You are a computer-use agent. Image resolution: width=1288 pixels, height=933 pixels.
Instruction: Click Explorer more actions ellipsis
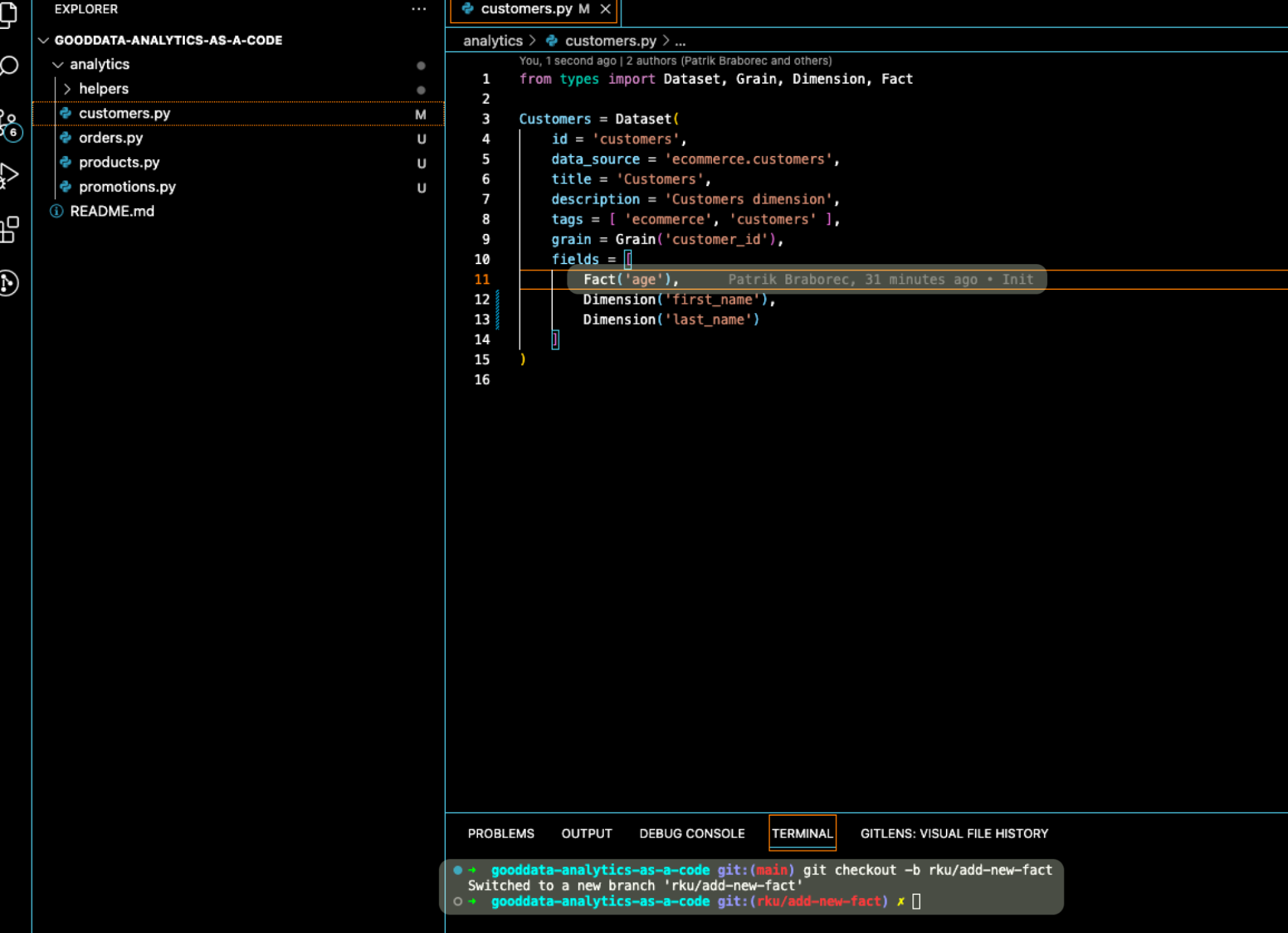pyautogui.click(x=419, y=9)
